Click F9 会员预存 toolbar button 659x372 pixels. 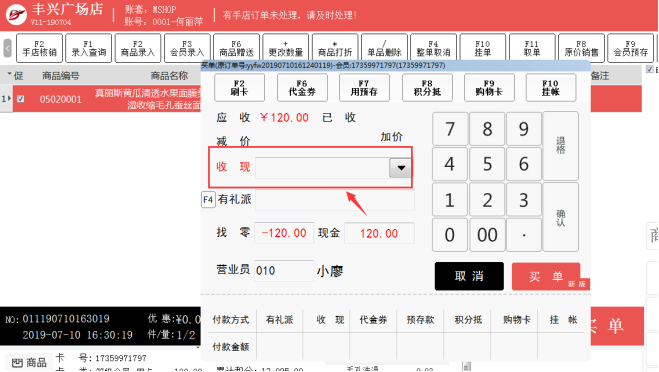pyautogui.click(x=630, y=48)
